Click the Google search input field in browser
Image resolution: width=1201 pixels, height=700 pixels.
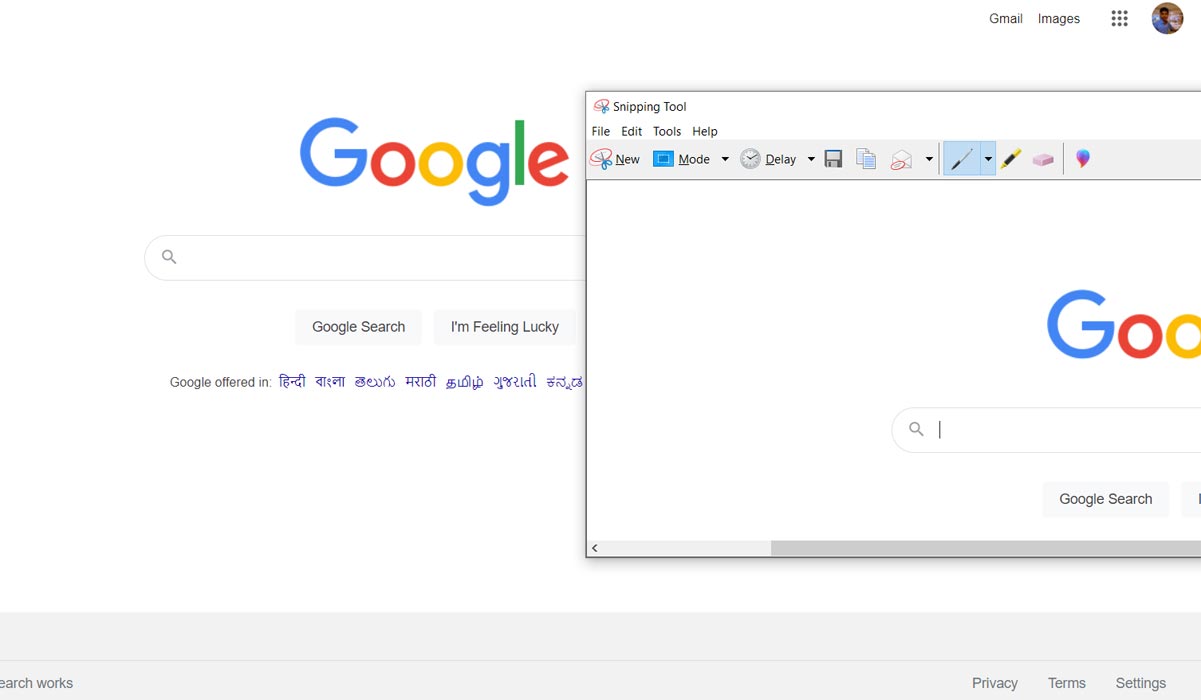coord(365,258)
